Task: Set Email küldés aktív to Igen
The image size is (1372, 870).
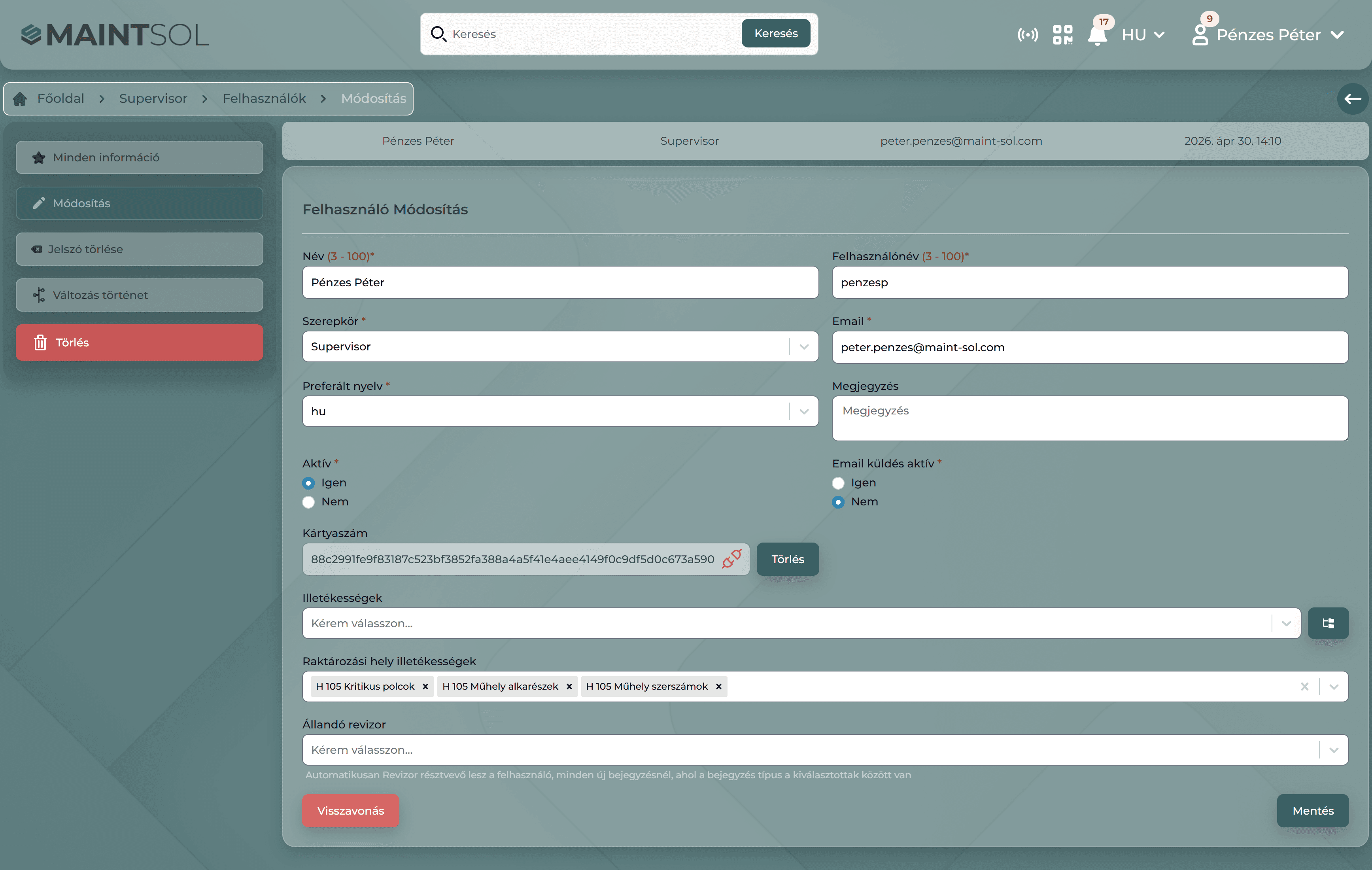Action: pos(838,483)
